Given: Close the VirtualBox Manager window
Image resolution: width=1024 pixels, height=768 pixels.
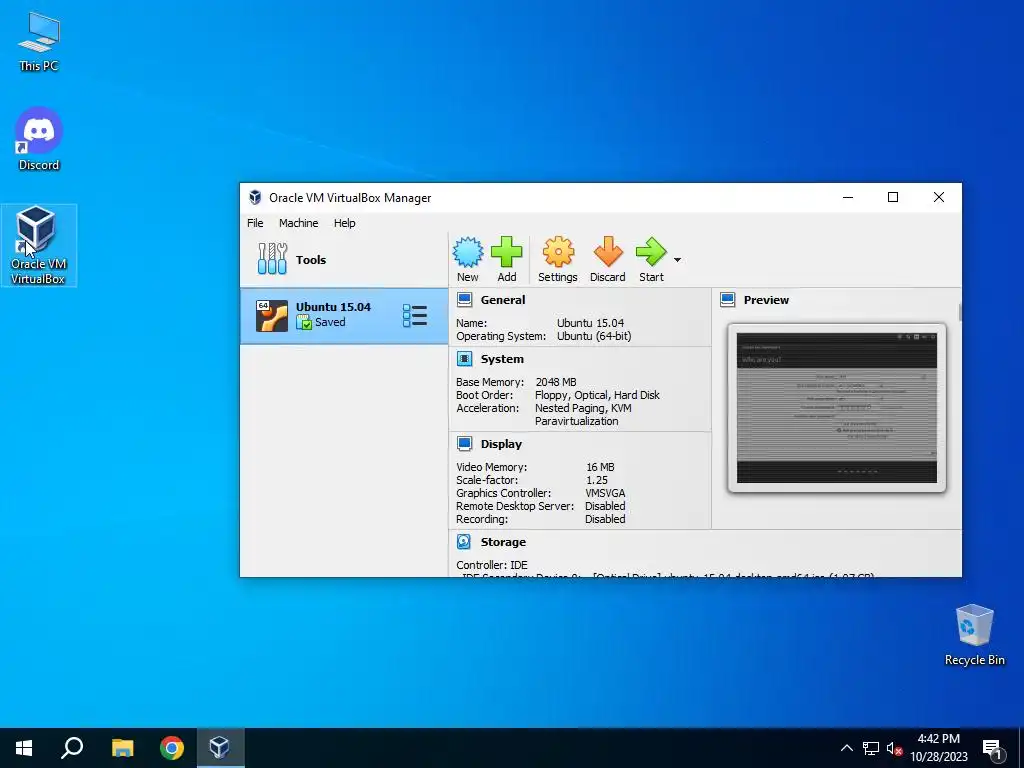Looking at the screenshot, I should coord(938,197).
